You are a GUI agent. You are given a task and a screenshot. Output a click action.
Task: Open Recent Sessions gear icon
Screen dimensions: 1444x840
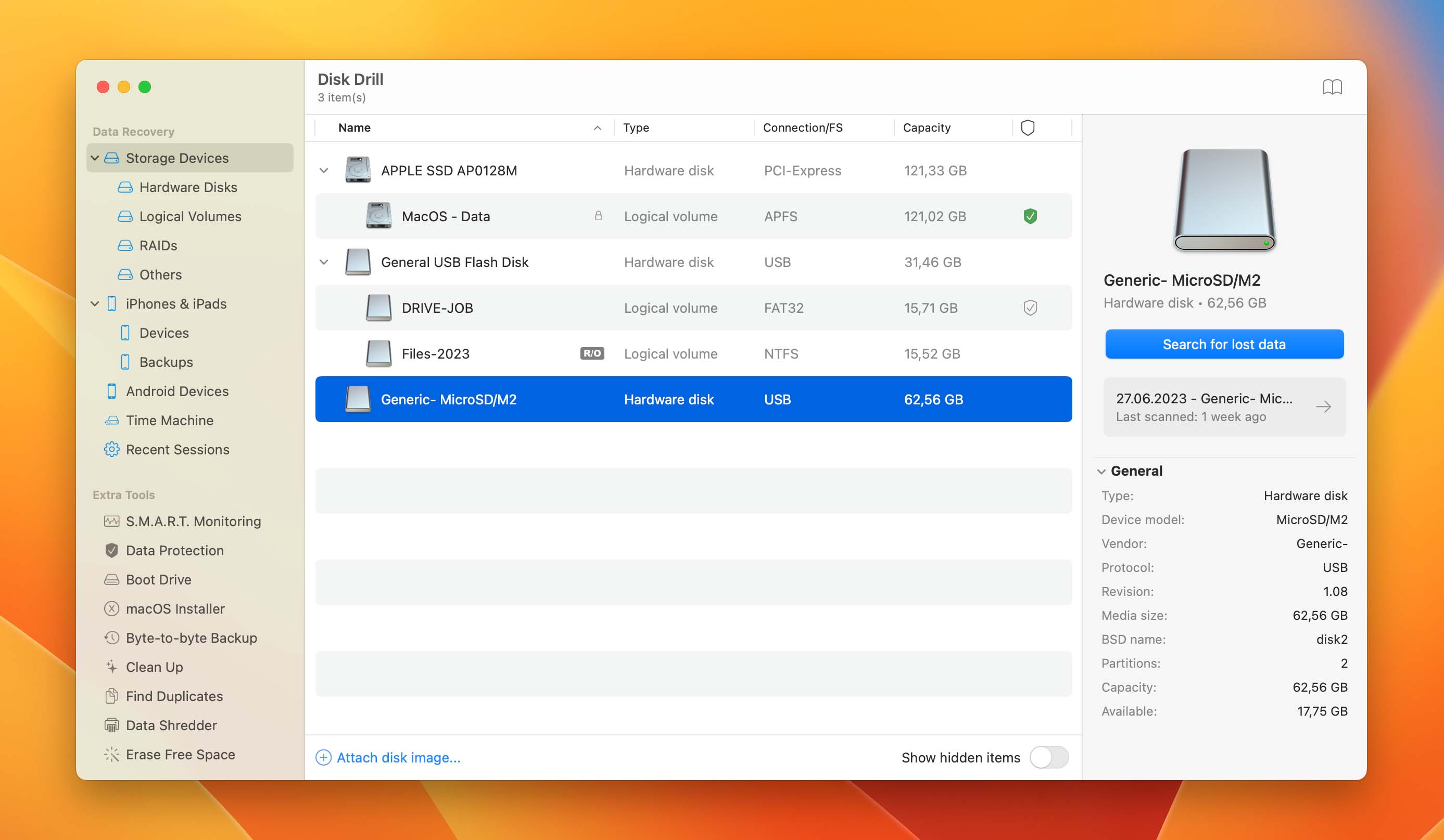tap(112, 450)
